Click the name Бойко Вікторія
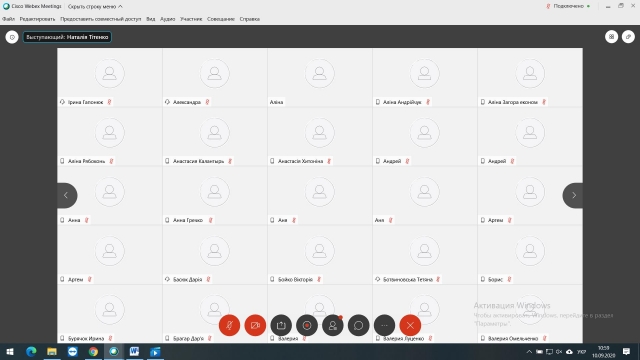The image size is (640, 360). pos(295,280)
